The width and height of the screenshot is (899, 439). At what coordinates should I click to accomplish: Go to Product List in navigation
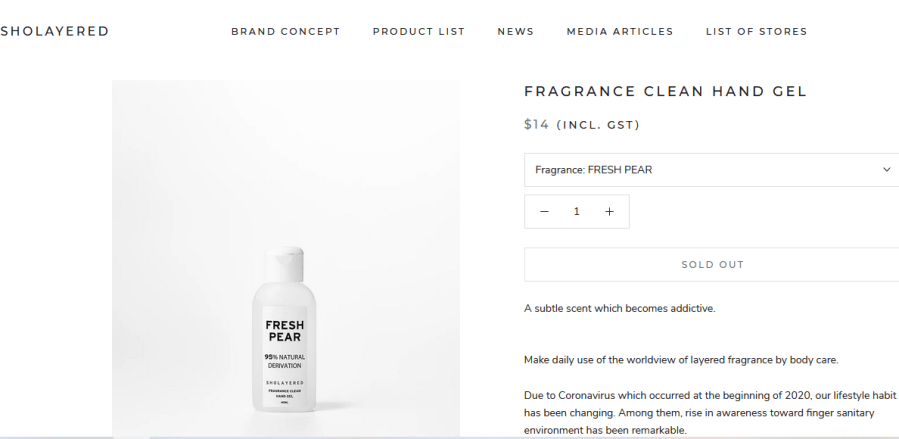(x=418, y=31)
